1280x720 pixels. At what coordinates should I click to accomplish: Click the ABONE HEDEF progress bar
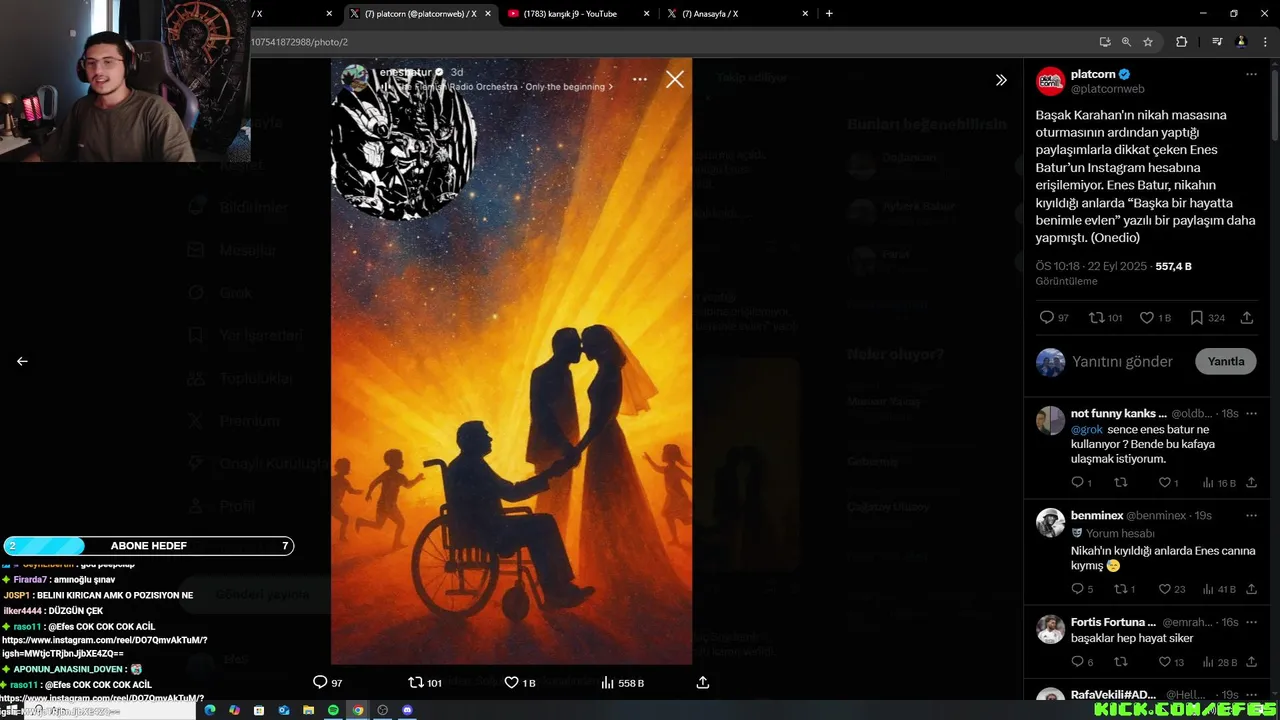(148, 546)
